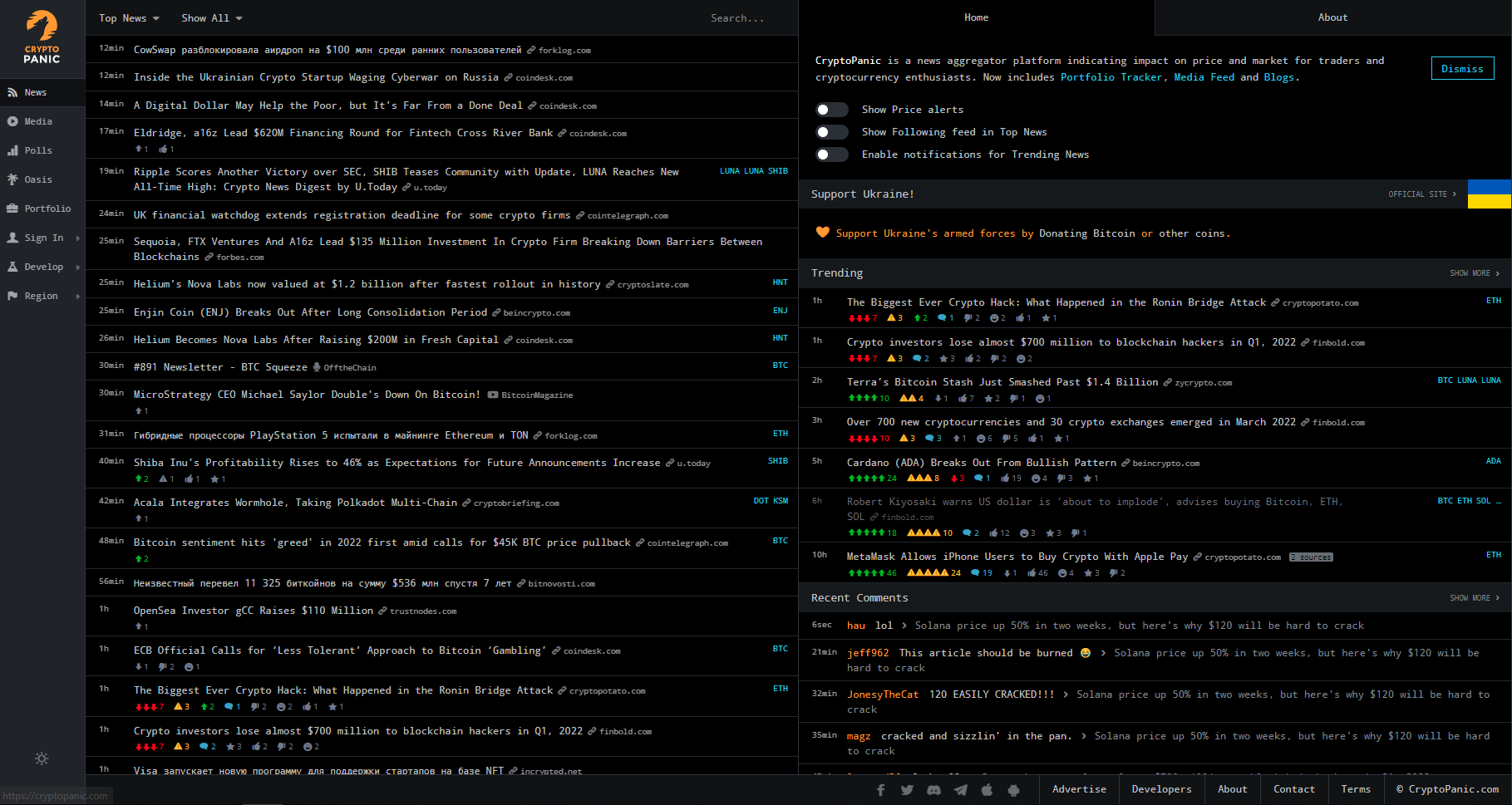Expand the Sign In submenu
Viewport: 1512px width, 805px height.
click(x=42, y=238)
